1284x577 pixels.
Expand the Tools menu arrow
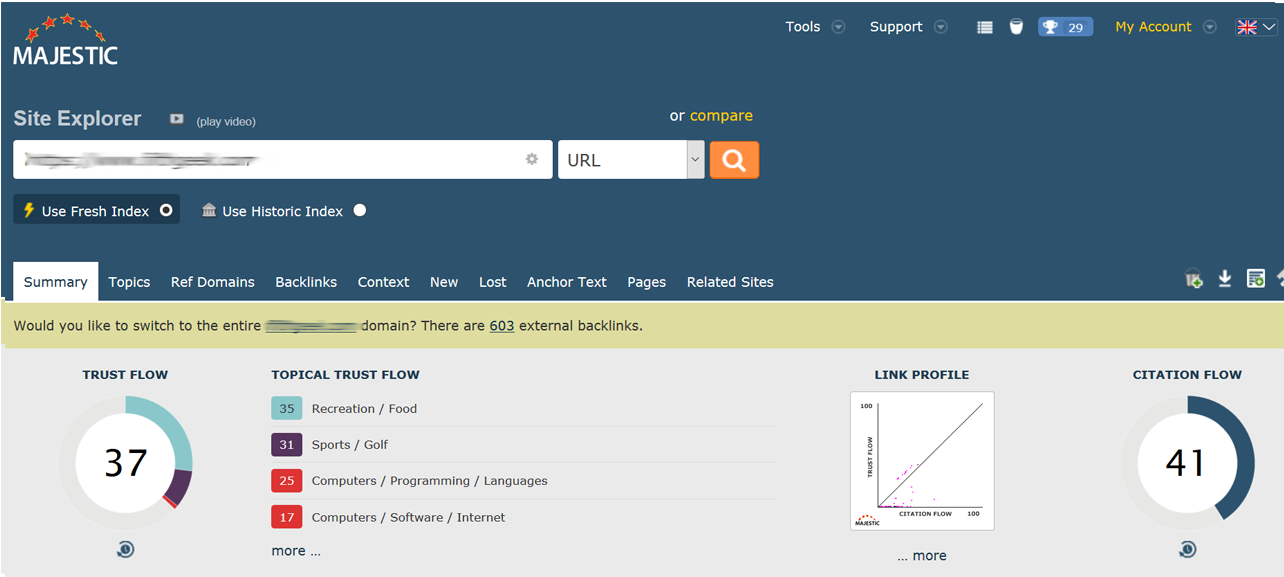click(x=838, y=27)
